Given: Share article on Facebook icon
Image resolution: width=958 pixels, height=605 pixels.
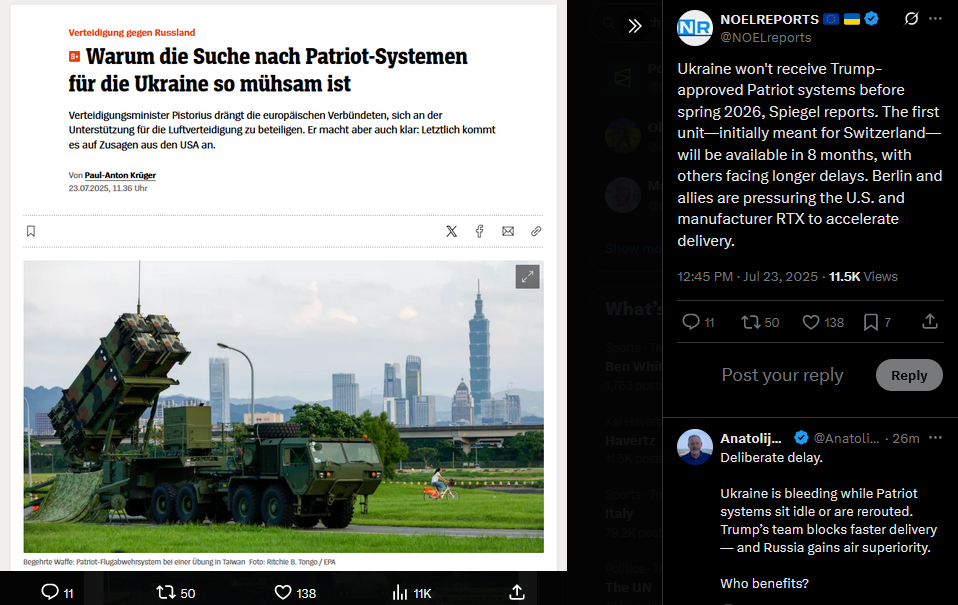Looking at the screenshot, I should pyautogui.click(x=480, y=231).
